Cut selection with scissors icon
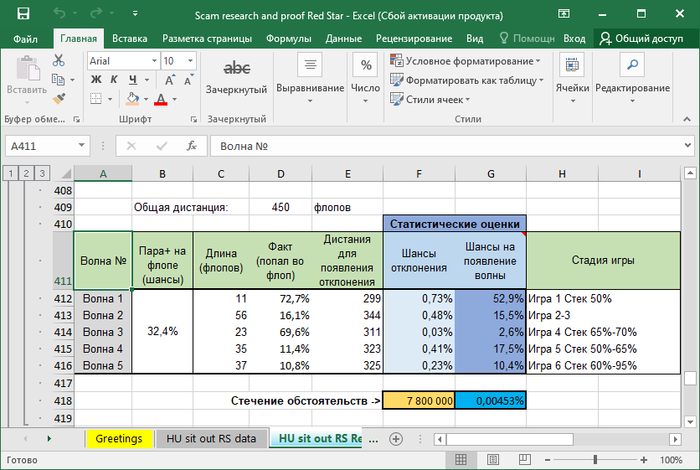This screenshot has height=470, width=700. (58, 61)
